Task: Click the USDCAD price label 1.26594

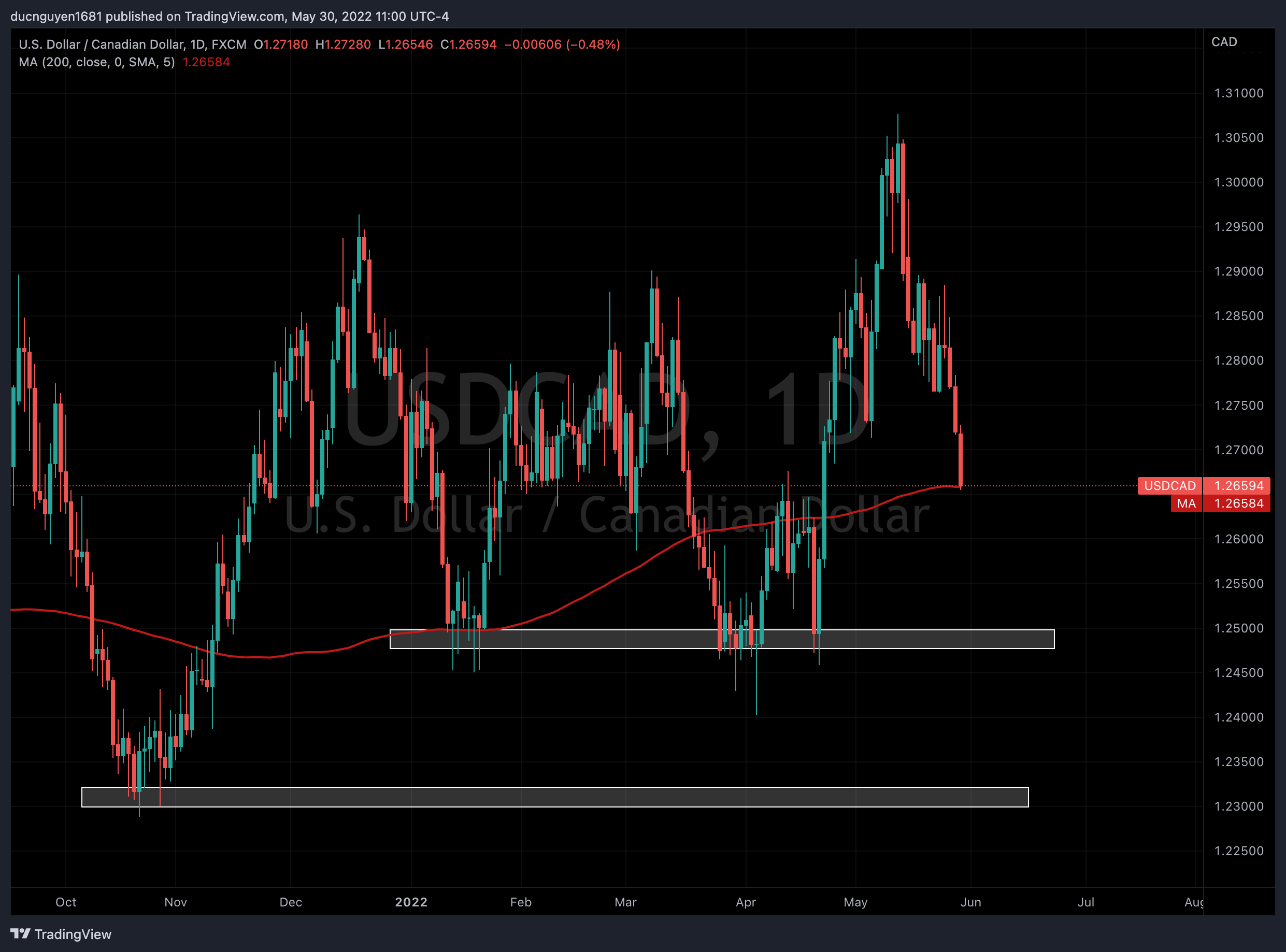Action: 1204,486
